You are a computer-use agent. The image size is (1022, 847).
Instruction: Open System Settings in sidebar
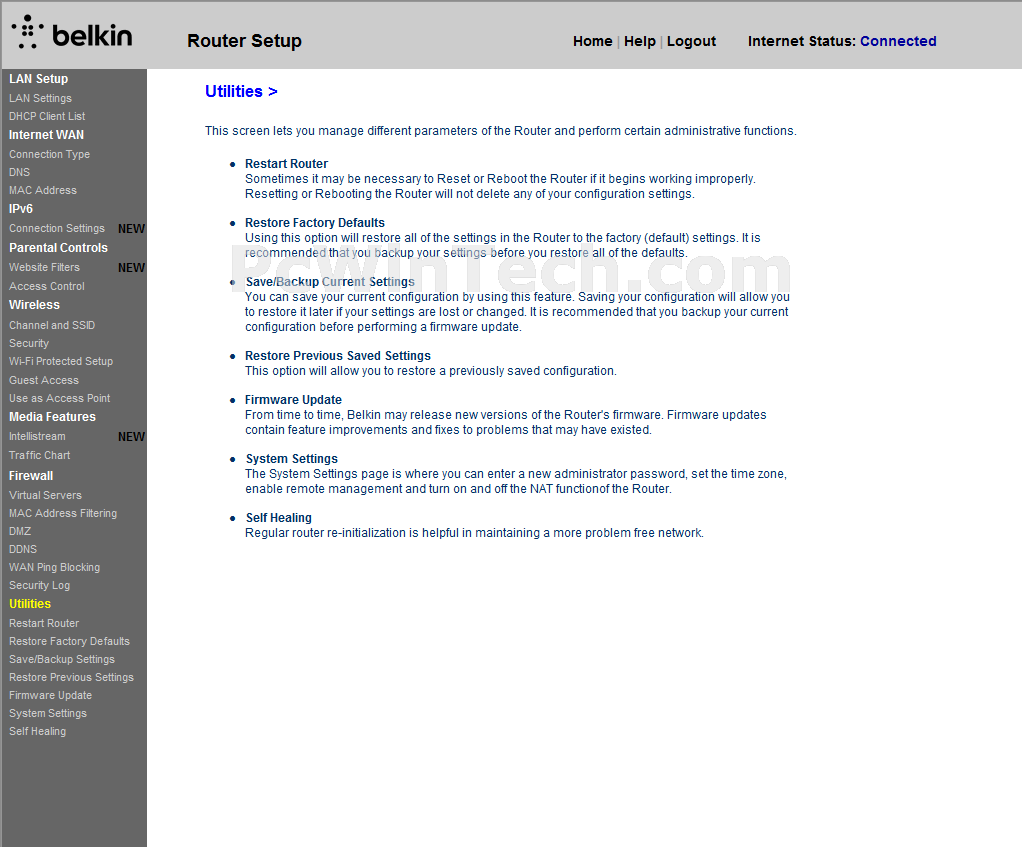point(48,713)
